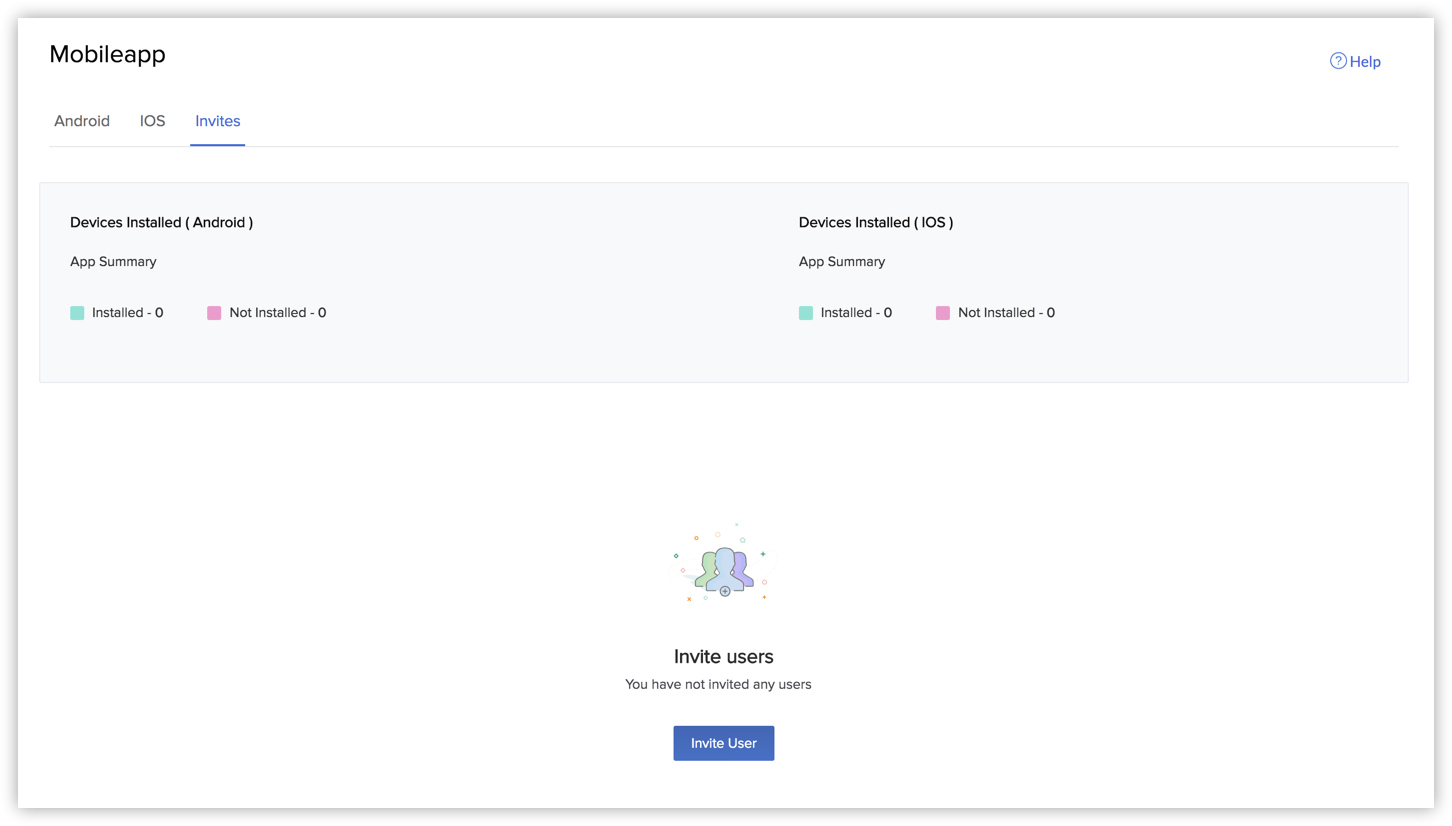Select the Invites tab
Screen dimensions: 1452x826
(x=217, y=121)
